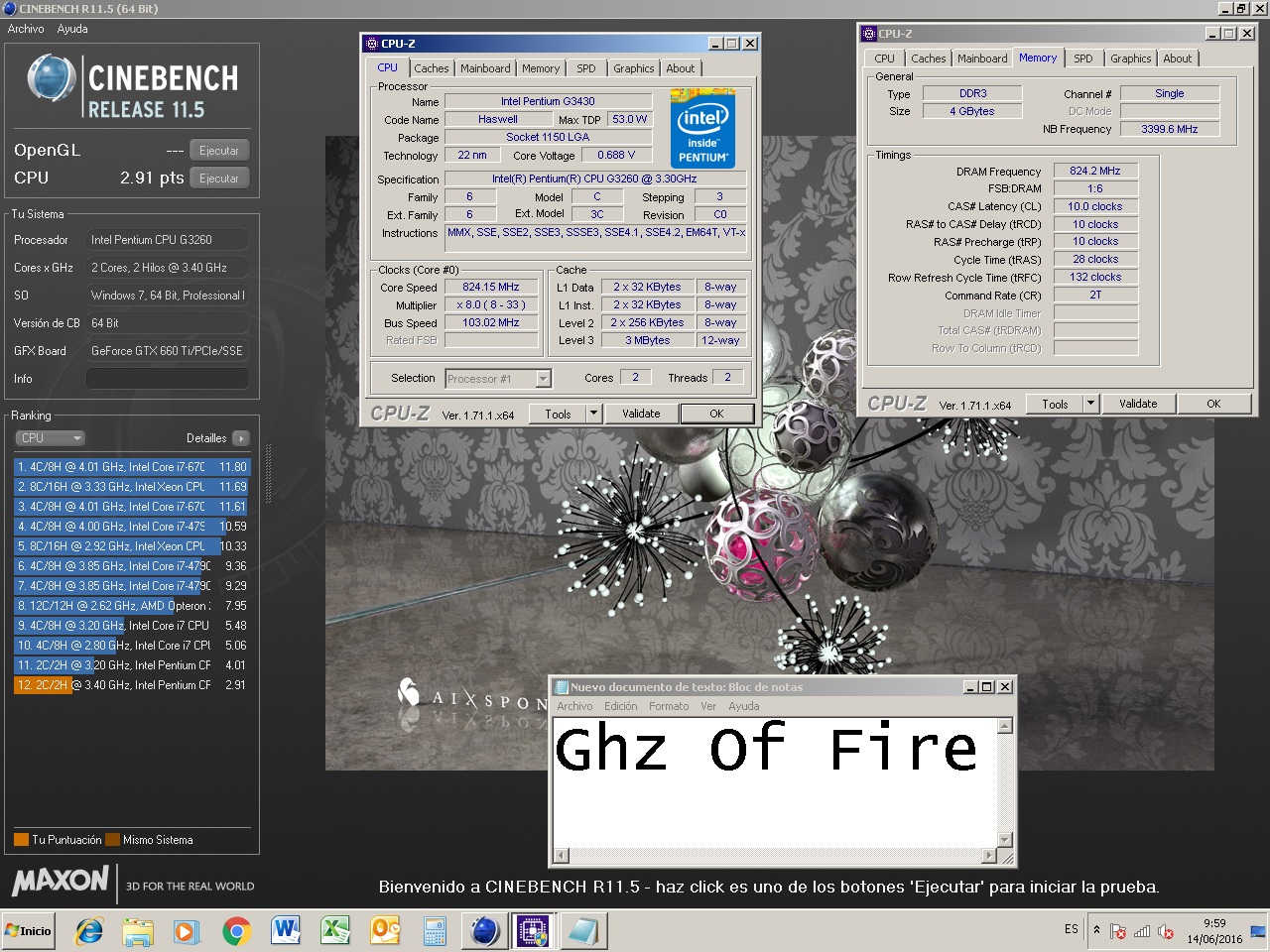Image resolution: width=1270 pixels, height=952 pixels.
Task: Switch to SPD tab in right CPU-Z
Action: 1083,59
